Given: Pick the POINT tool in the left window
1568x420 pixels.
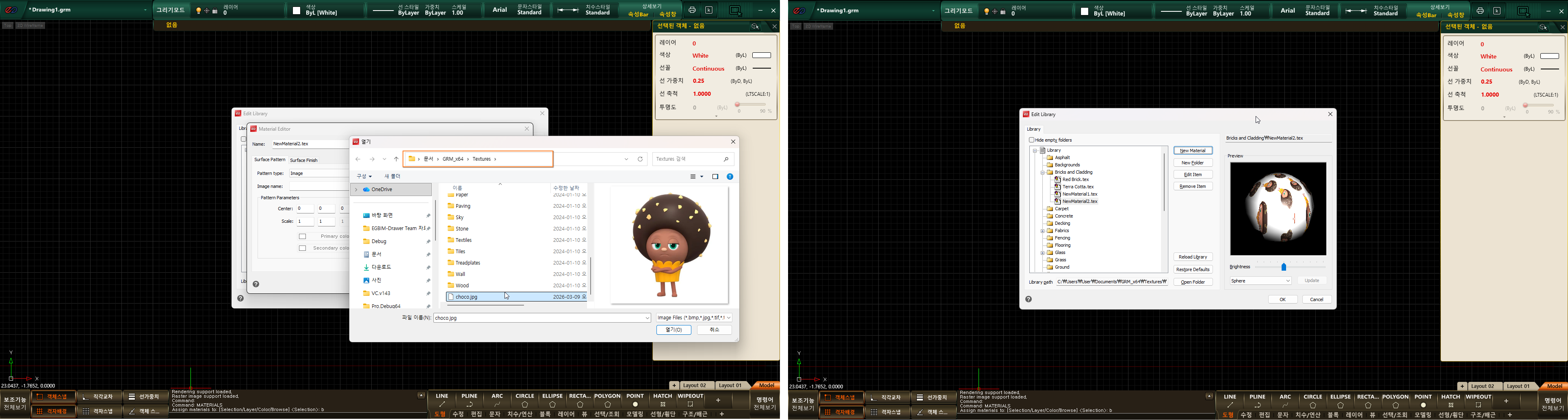Looking at the screenshot, I should (635, 400).
